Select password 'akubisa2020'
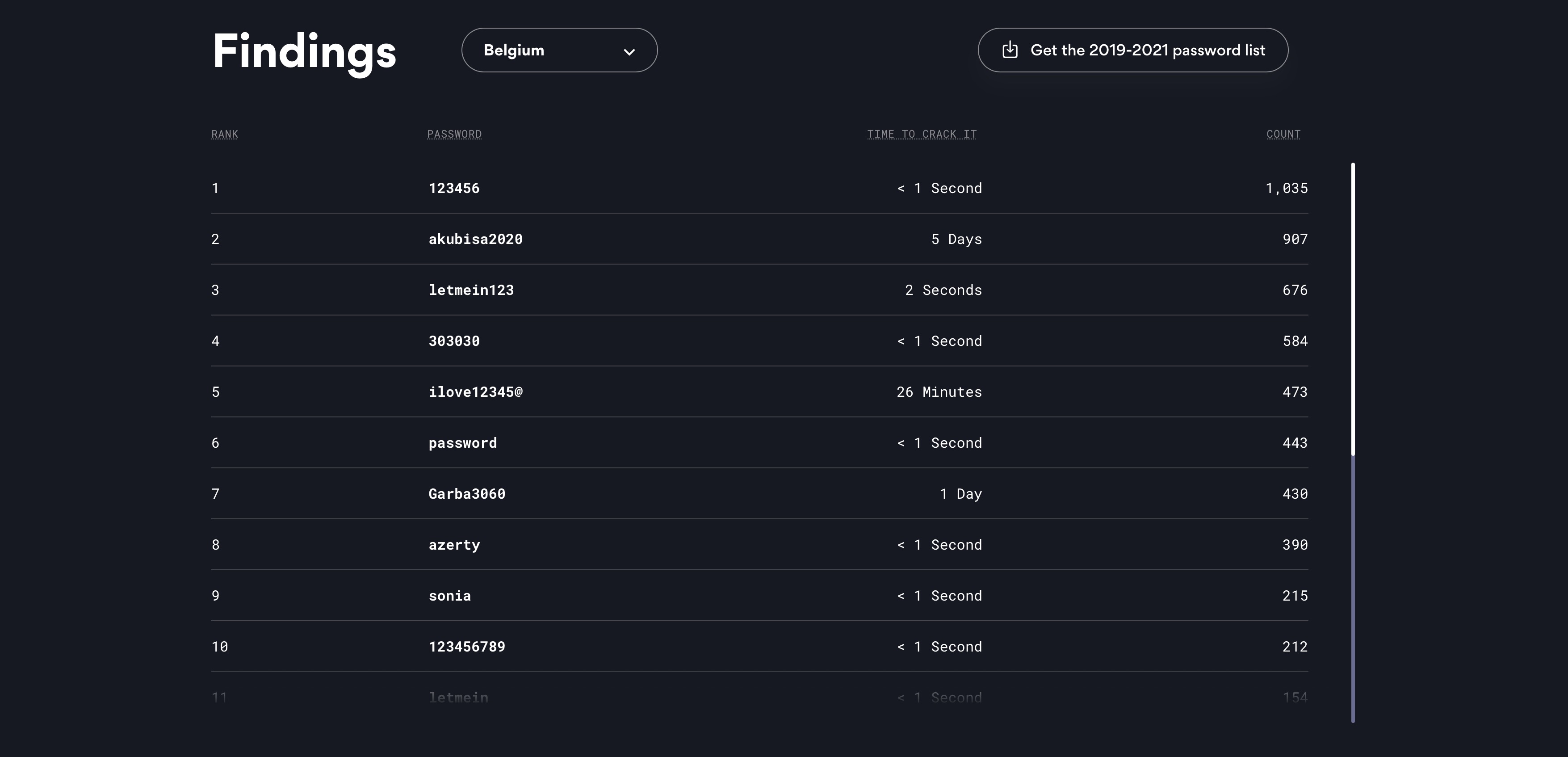Image resolution: width=1568 pixels, height=757 pixels. (475, 240)
